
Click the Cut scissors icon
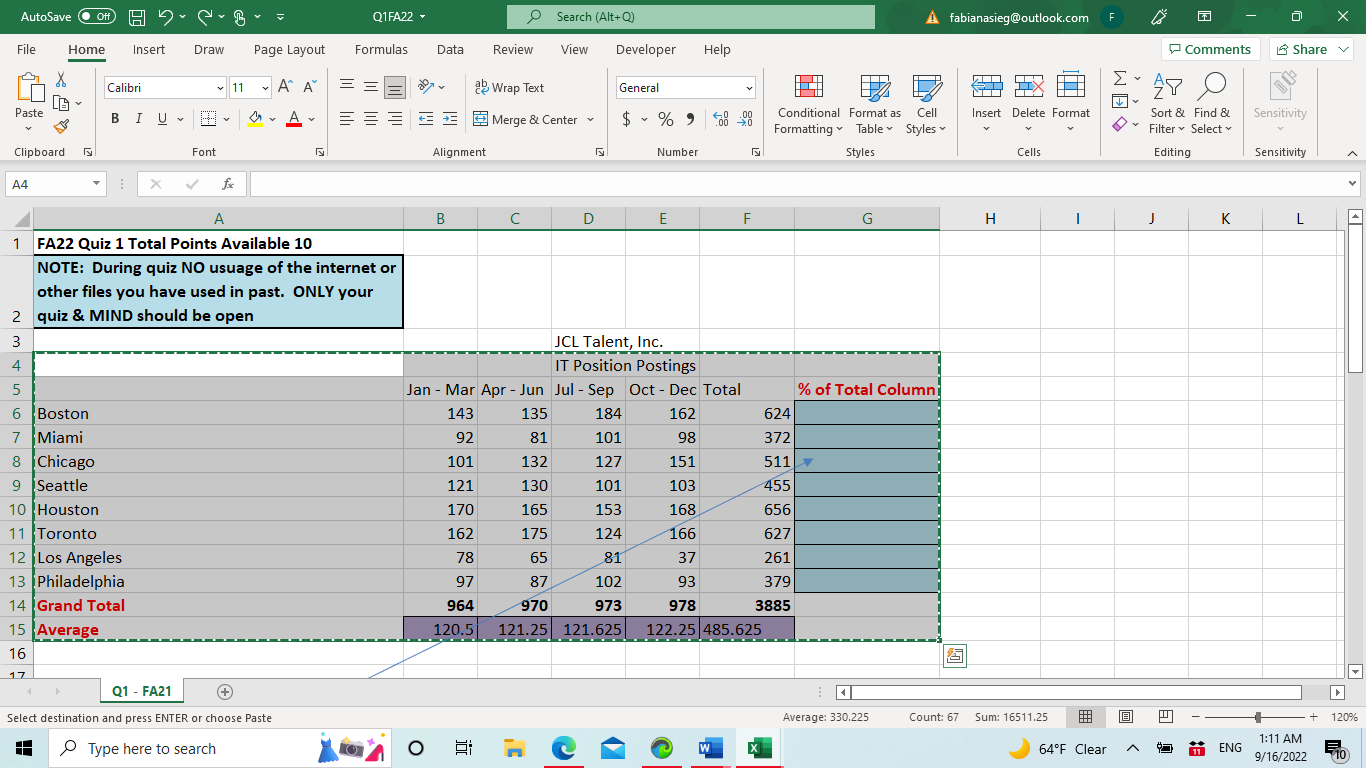[61, 80]
